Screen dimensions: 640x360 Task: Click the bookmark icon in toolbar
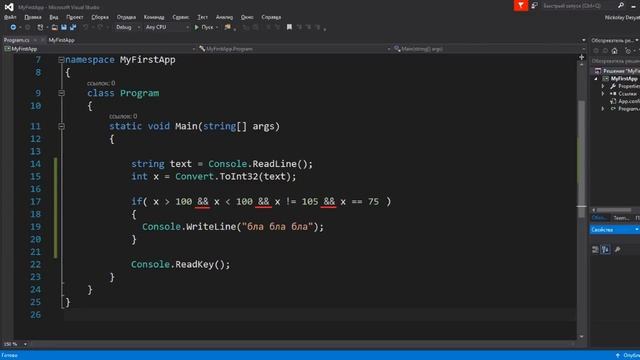[289, 27]
